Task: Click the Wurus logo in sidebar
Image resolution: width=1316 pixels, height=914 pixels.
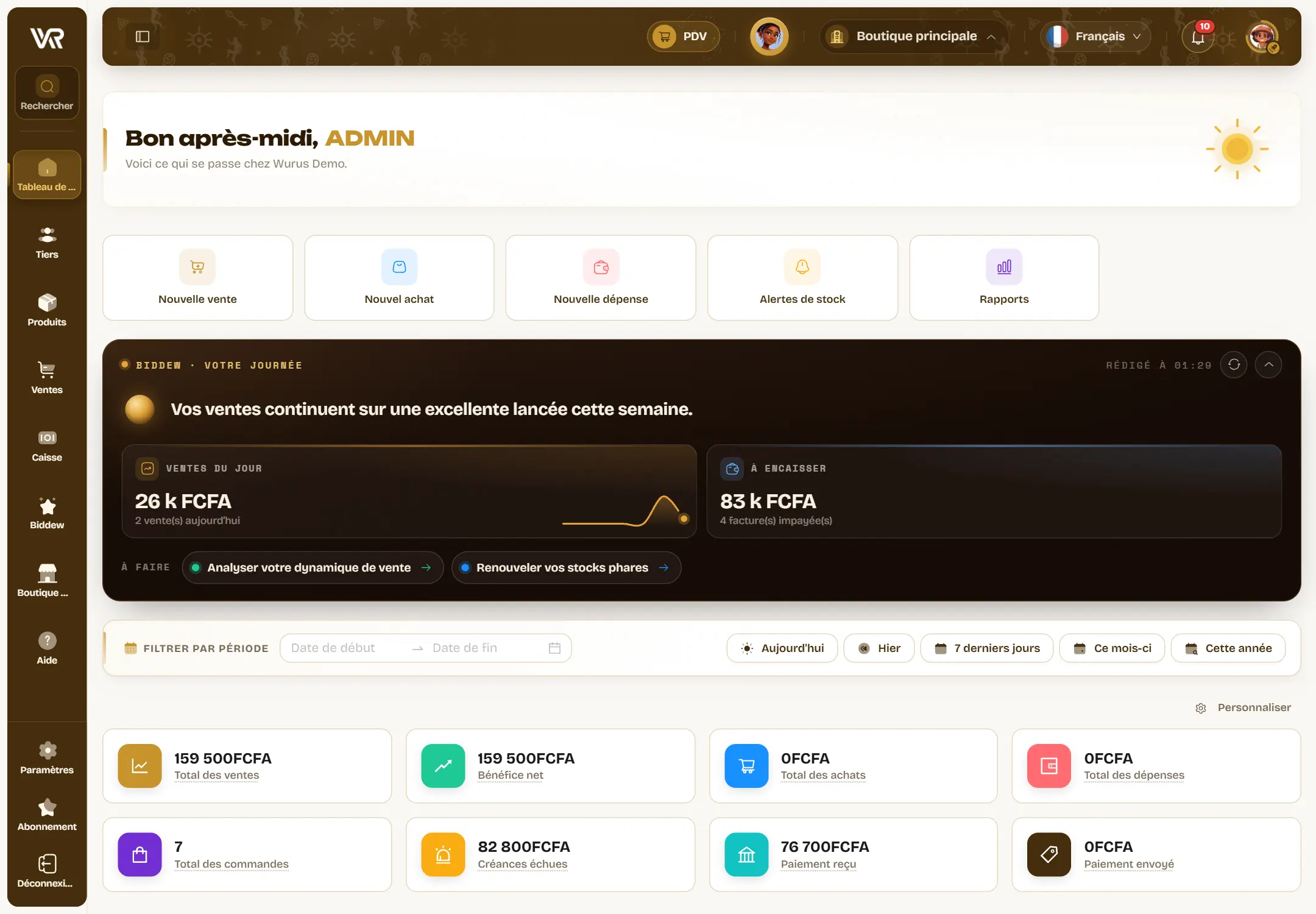Action: (x=47, y=38)
